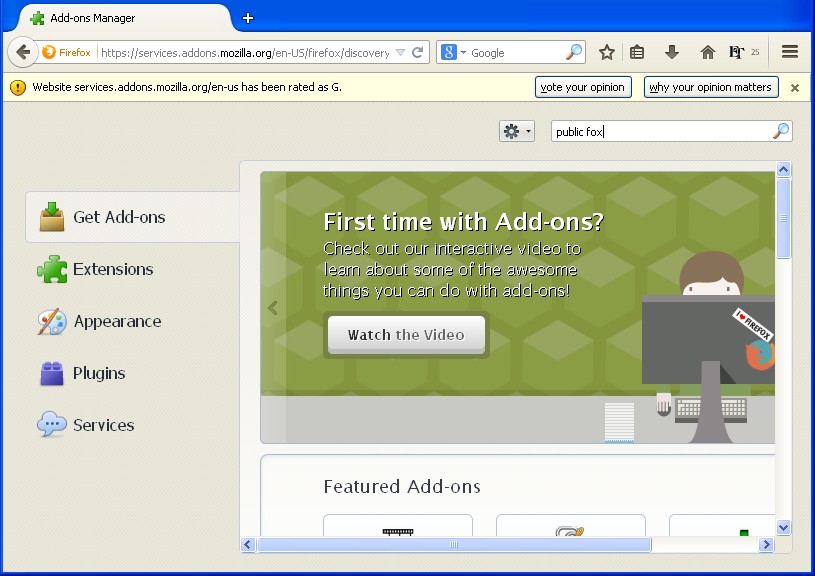815x576 pixels.
Task: Click the Google search magnifier icon
Action: coord(574,52)
